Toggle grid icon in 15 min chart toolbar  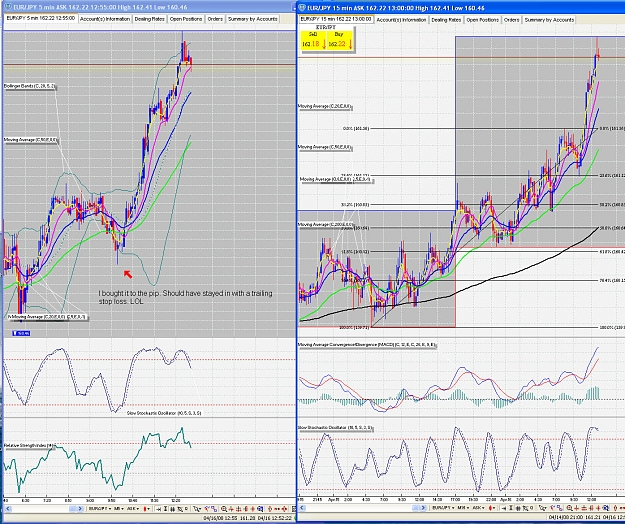point(518,508)
